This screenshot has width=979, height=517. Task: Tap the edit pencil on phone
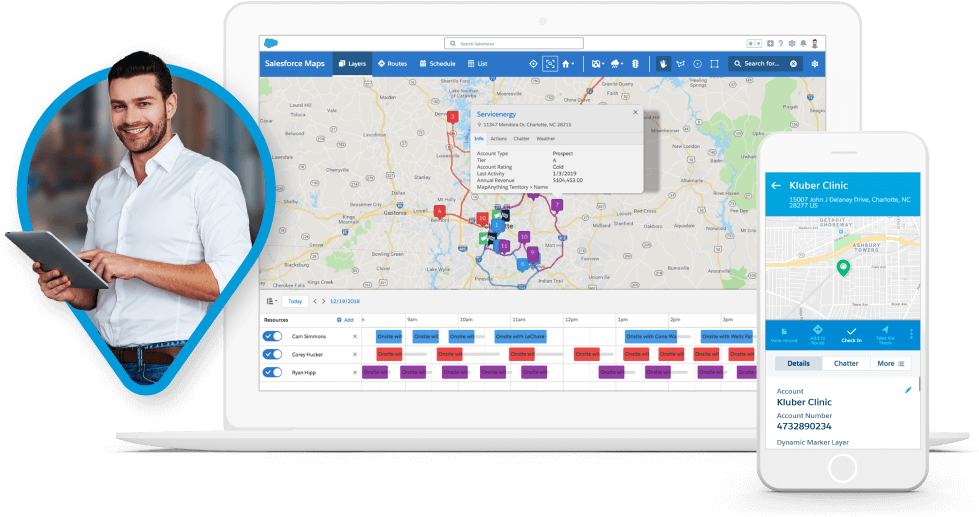click(x=908, y=390)
